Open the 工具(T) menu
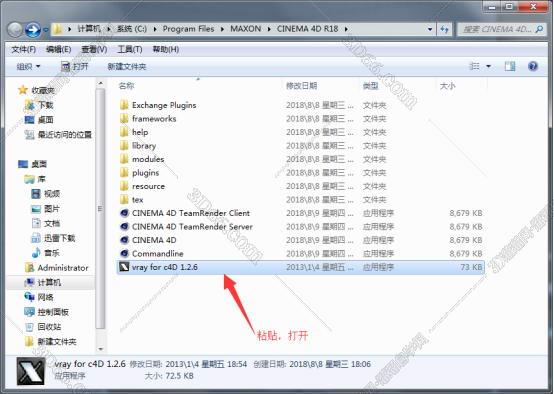554x394 pixels. [x=130, y=49]
